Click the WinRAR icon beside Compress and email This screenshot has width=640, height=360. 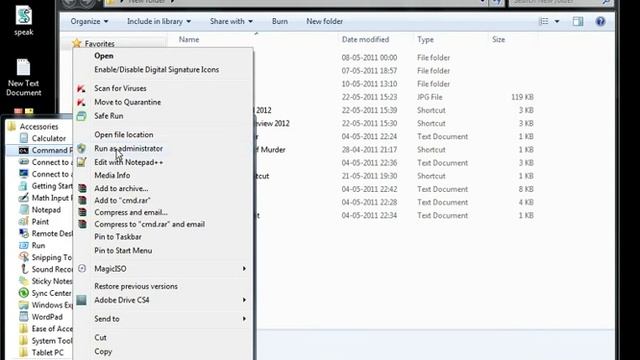pyautogui.click(x=82, y=212)
